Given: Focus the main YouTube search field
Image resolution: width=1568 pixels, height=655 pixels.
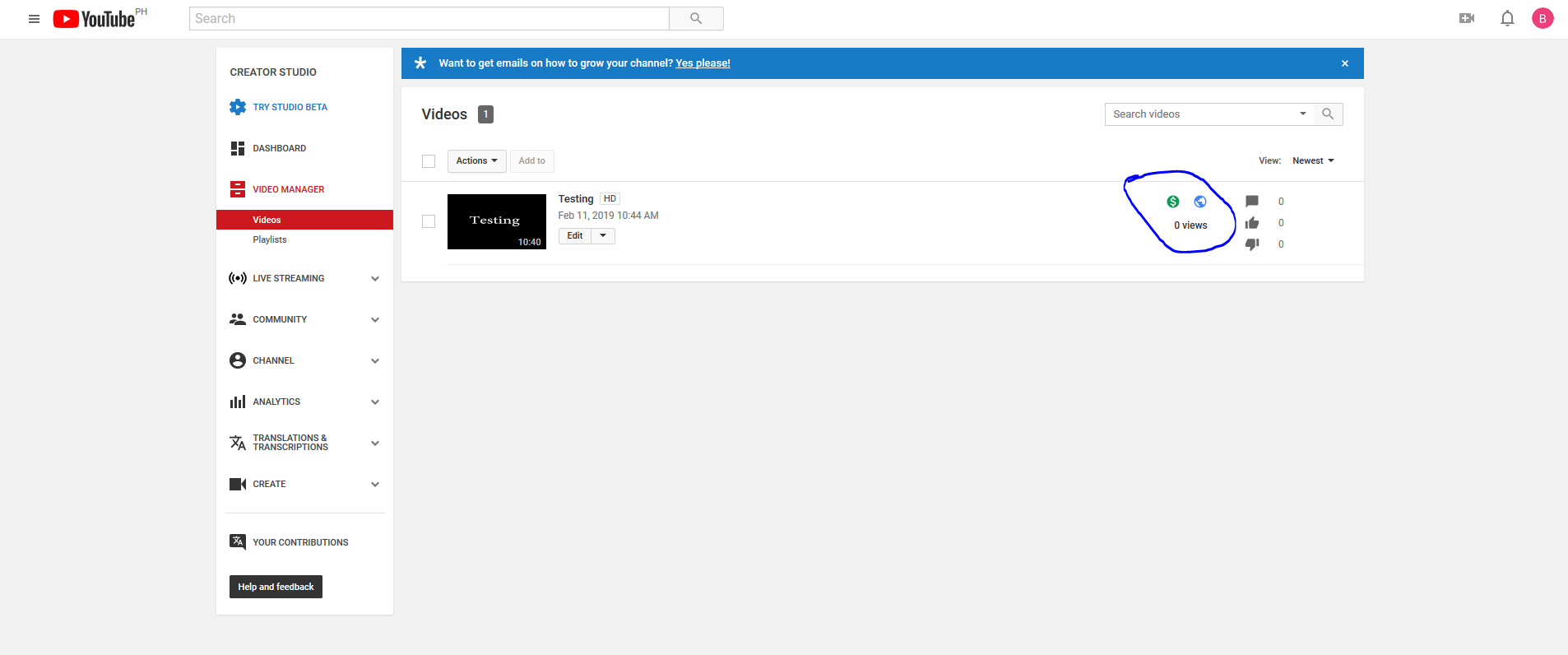Looking at the screenshot, I should coord(429,19).
